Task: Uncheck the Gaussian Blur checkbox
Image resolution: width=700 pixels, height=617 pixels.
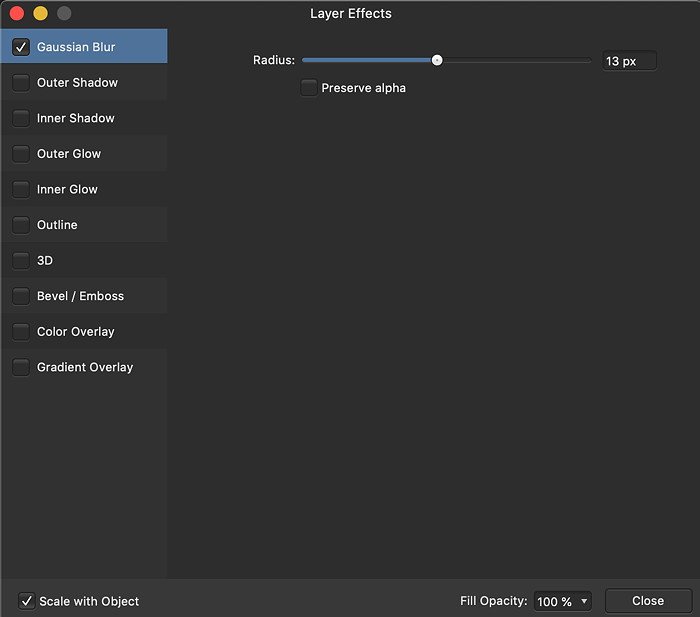Action: pos(21,47)
